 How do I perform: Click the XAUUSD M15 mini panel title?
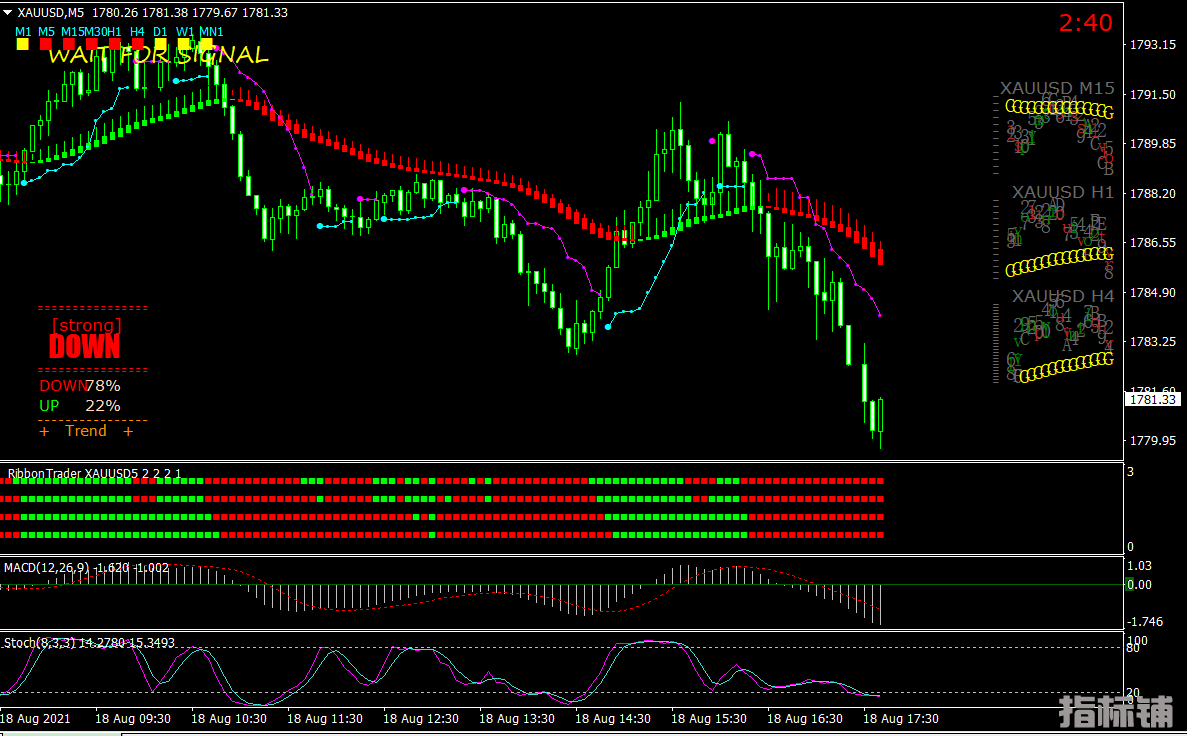point(1057,88)
